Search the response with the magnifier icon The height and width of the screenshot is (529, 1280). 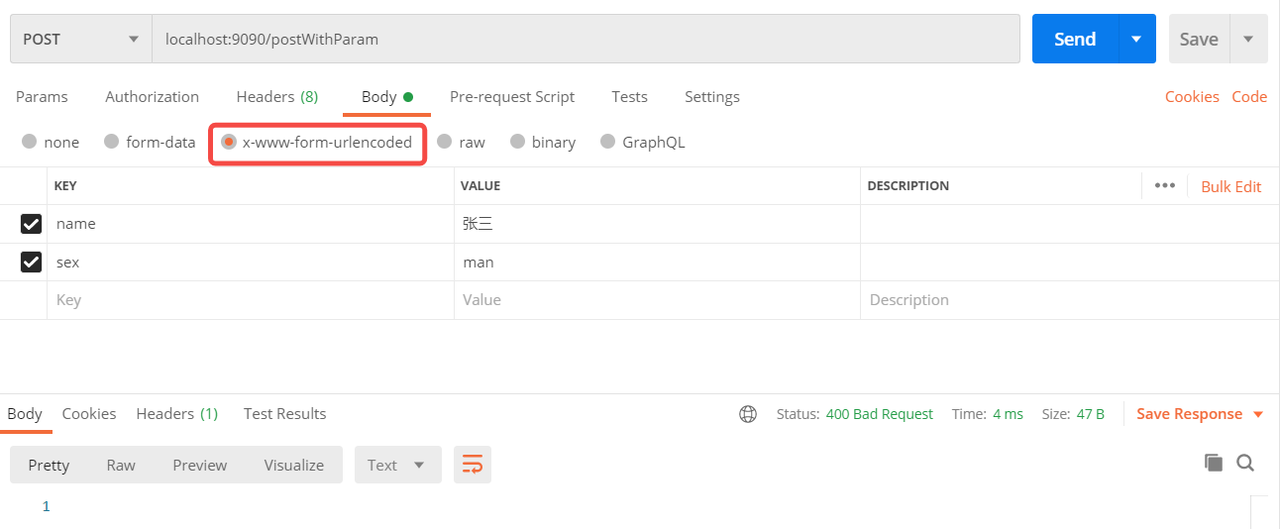click(x=1245, y=462)
